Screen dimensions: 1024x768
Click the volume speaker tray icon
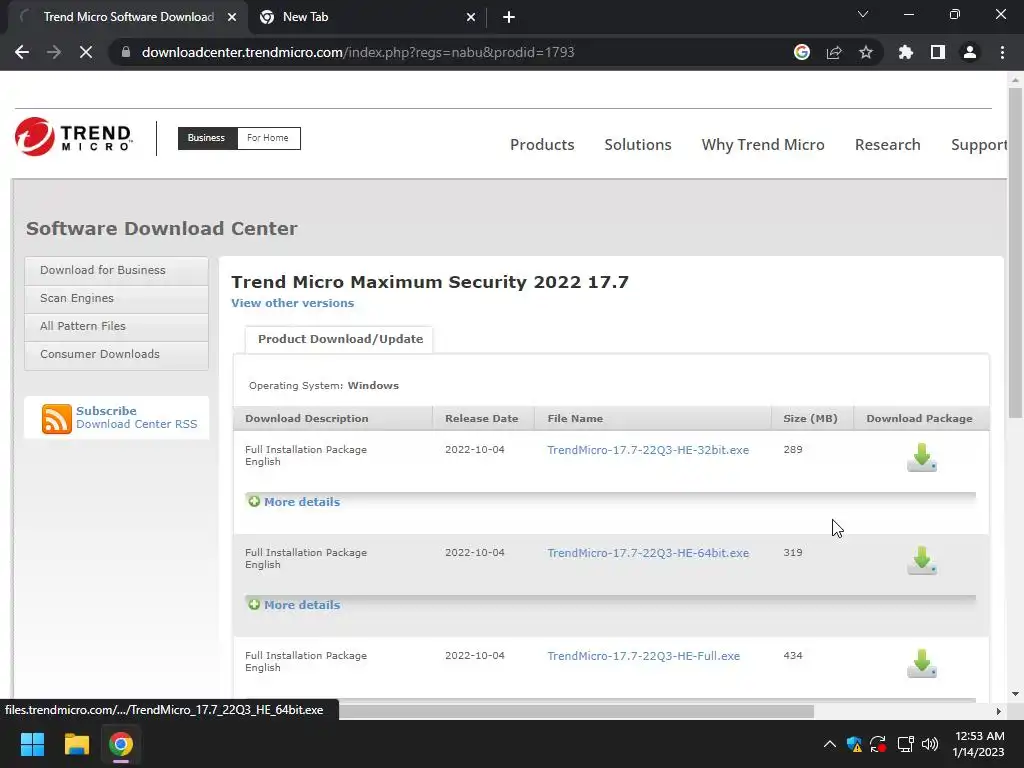click(930, 744)
